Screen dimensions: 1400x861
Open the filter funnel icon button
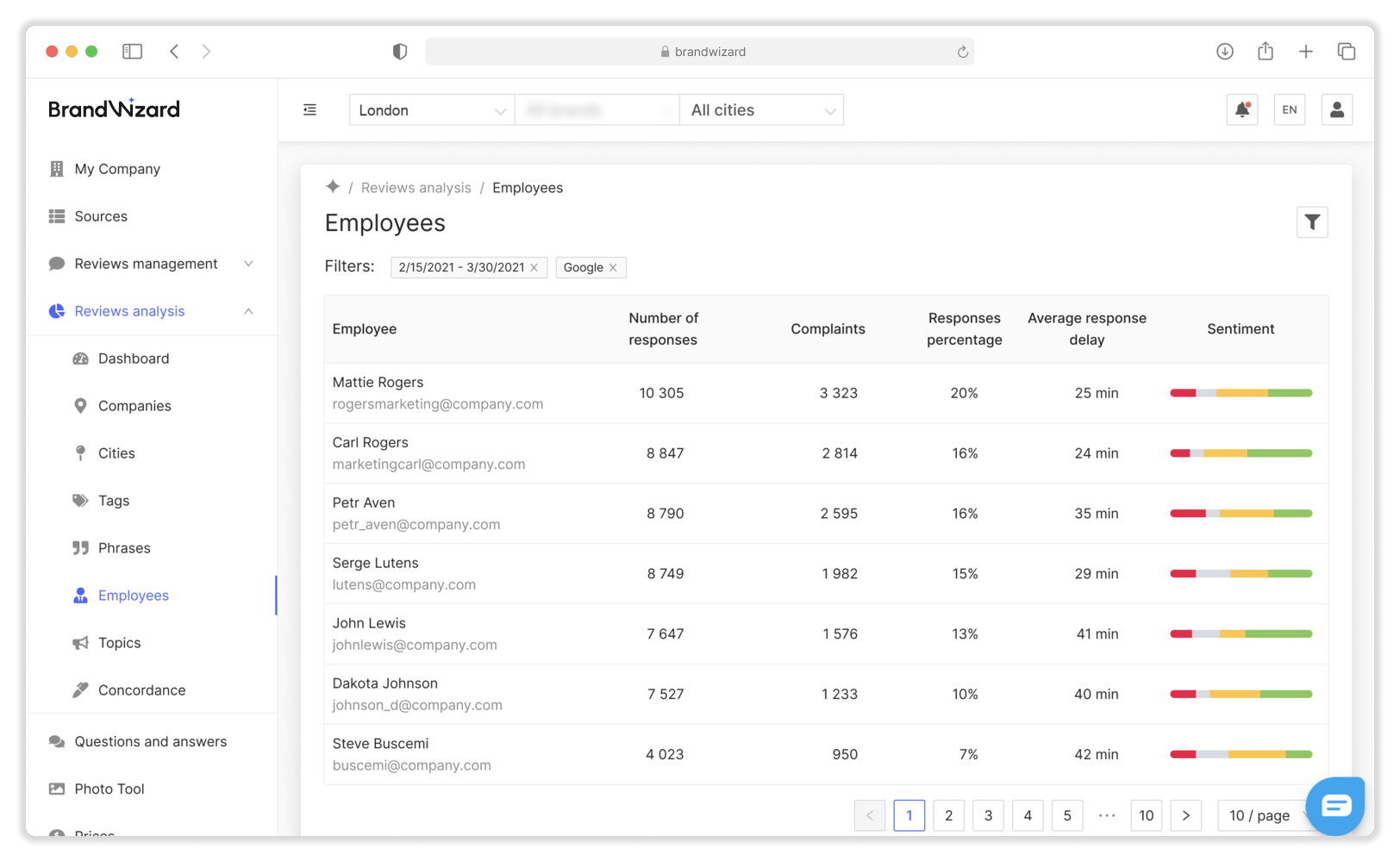[x=1311, y=222]
